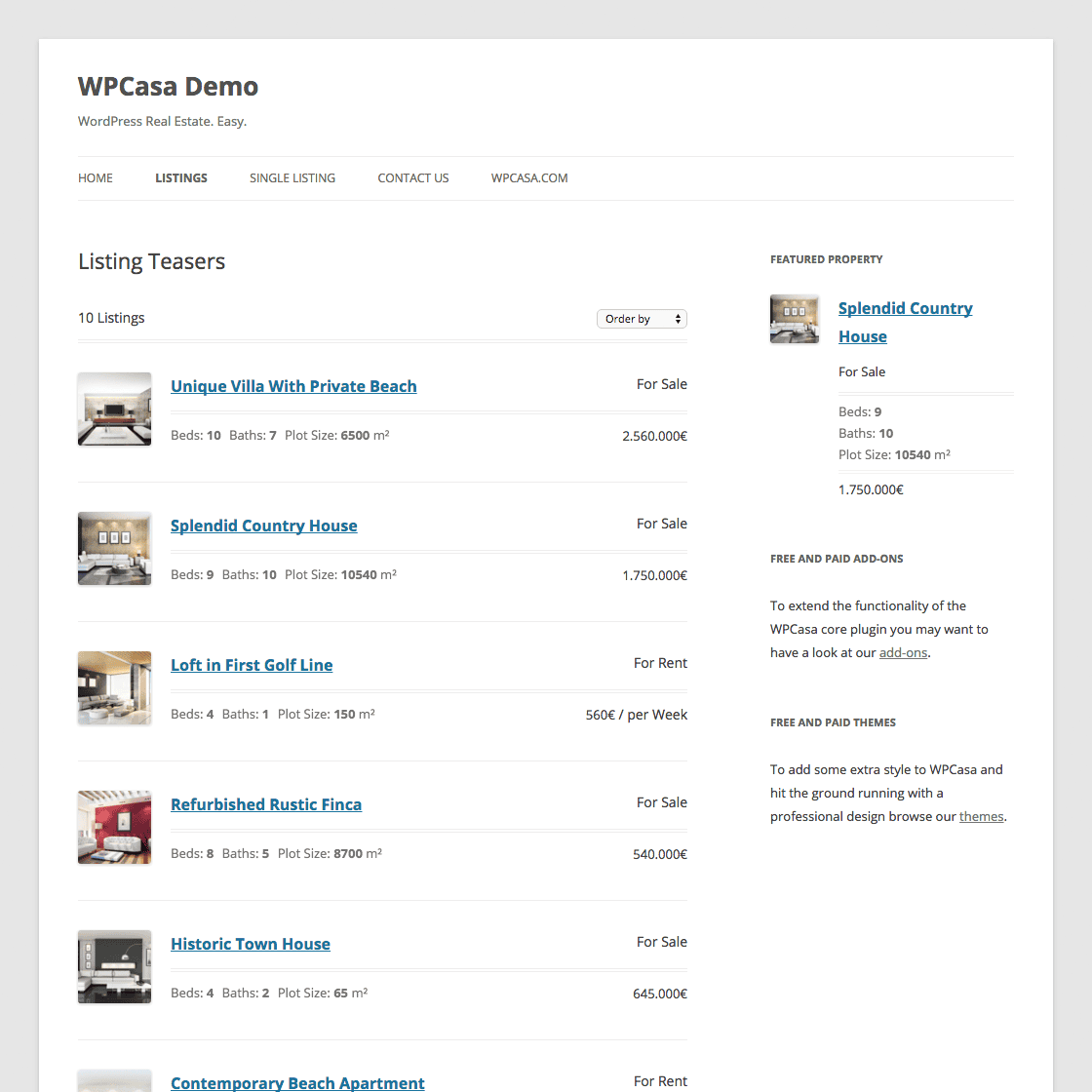The image size is (1092, 1092).
Task: View the "Loft in First Golf Line" listing
Action: point(251,665)
